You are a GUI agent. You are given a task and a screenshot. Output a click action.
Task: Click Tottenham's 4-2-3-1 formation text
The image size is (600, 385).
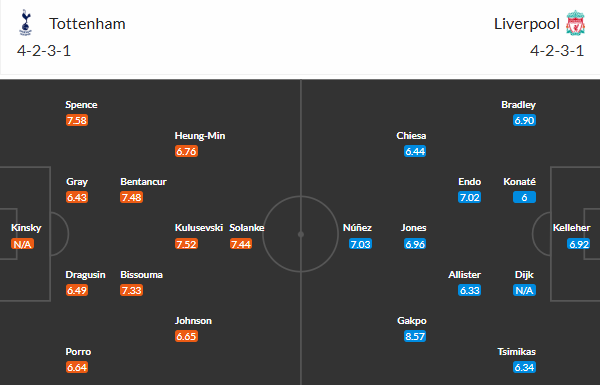pyautogui.click(x=44, y=51)
